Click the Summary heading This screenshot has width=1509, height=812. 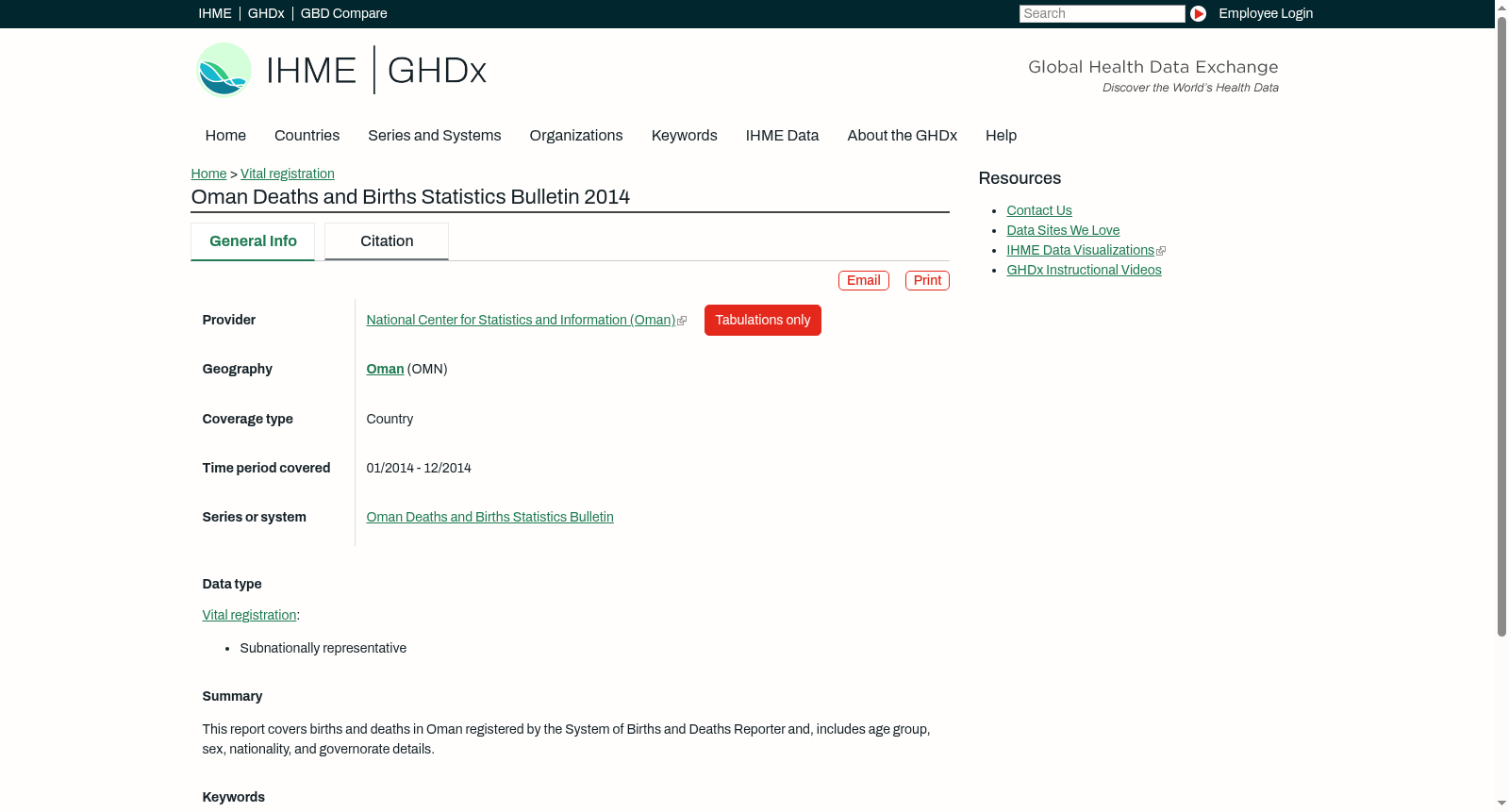click(233, 697)
